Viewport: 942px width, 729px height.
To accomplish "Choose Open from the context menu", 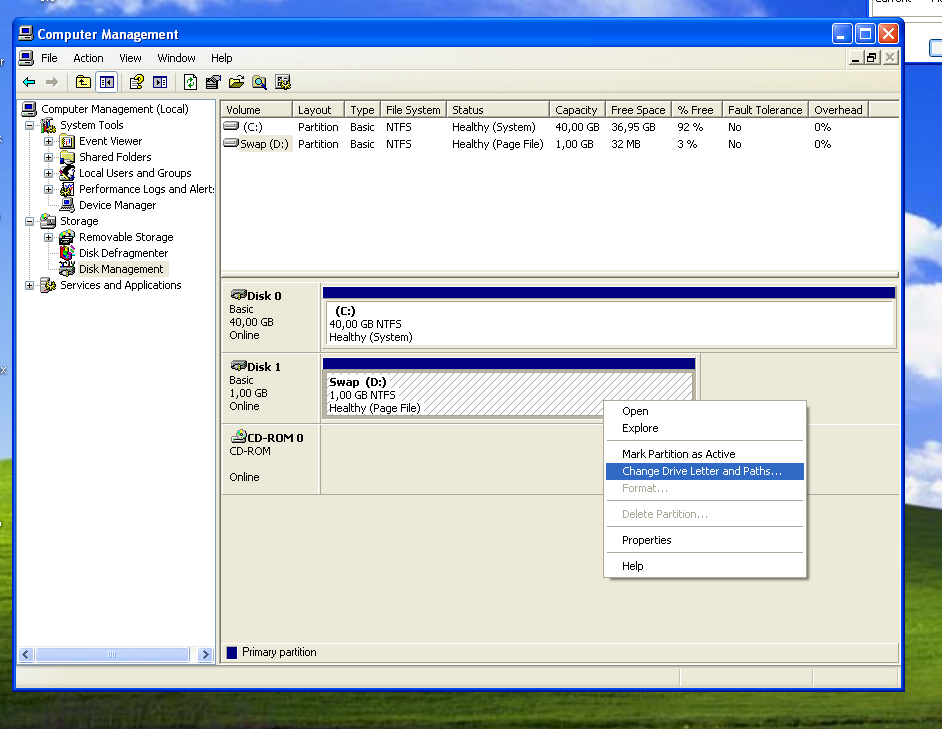I will pyautogui.click(x=705, y=412).
